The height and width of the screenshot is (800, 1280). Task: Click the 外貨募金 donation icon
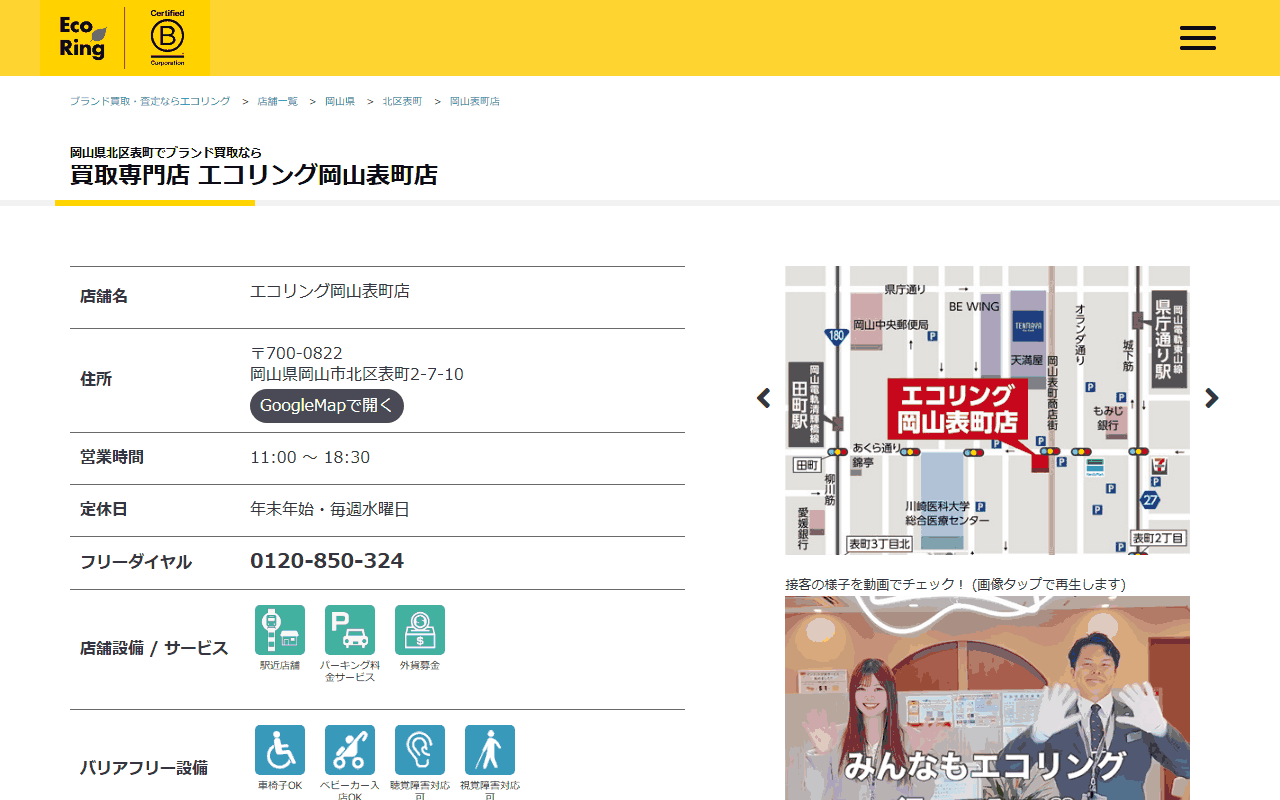point(420,630)
